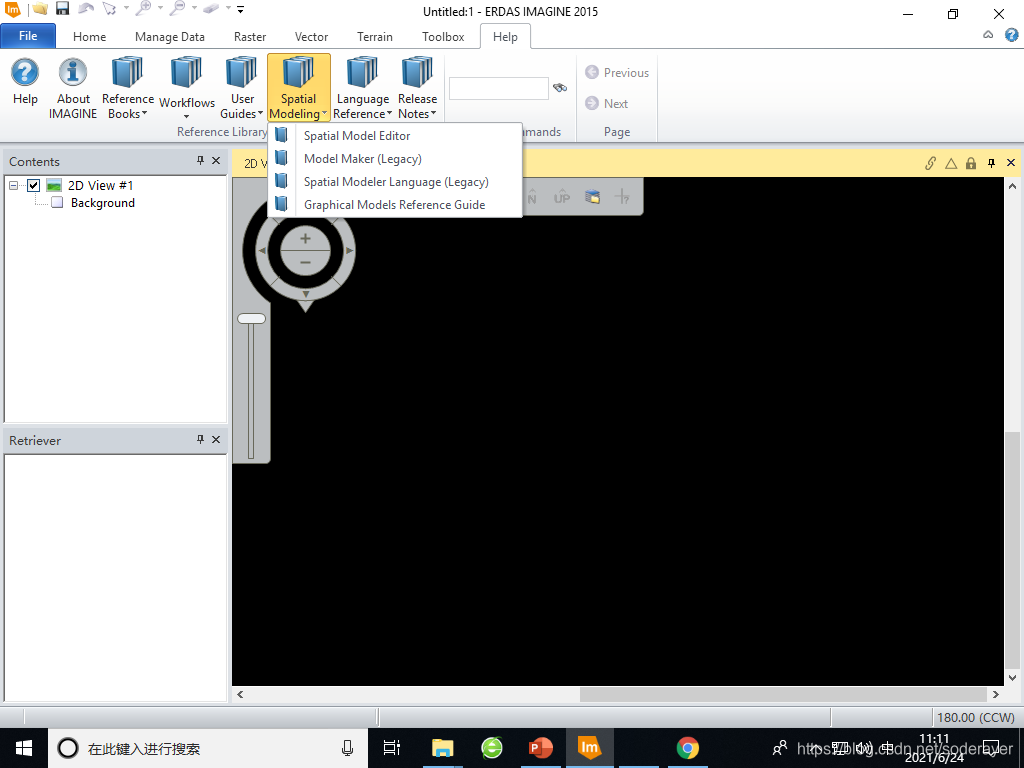This screenshot has width=1024, height=768.
Task: Click the blue help question icon top-right
Action: (1012, 35)
